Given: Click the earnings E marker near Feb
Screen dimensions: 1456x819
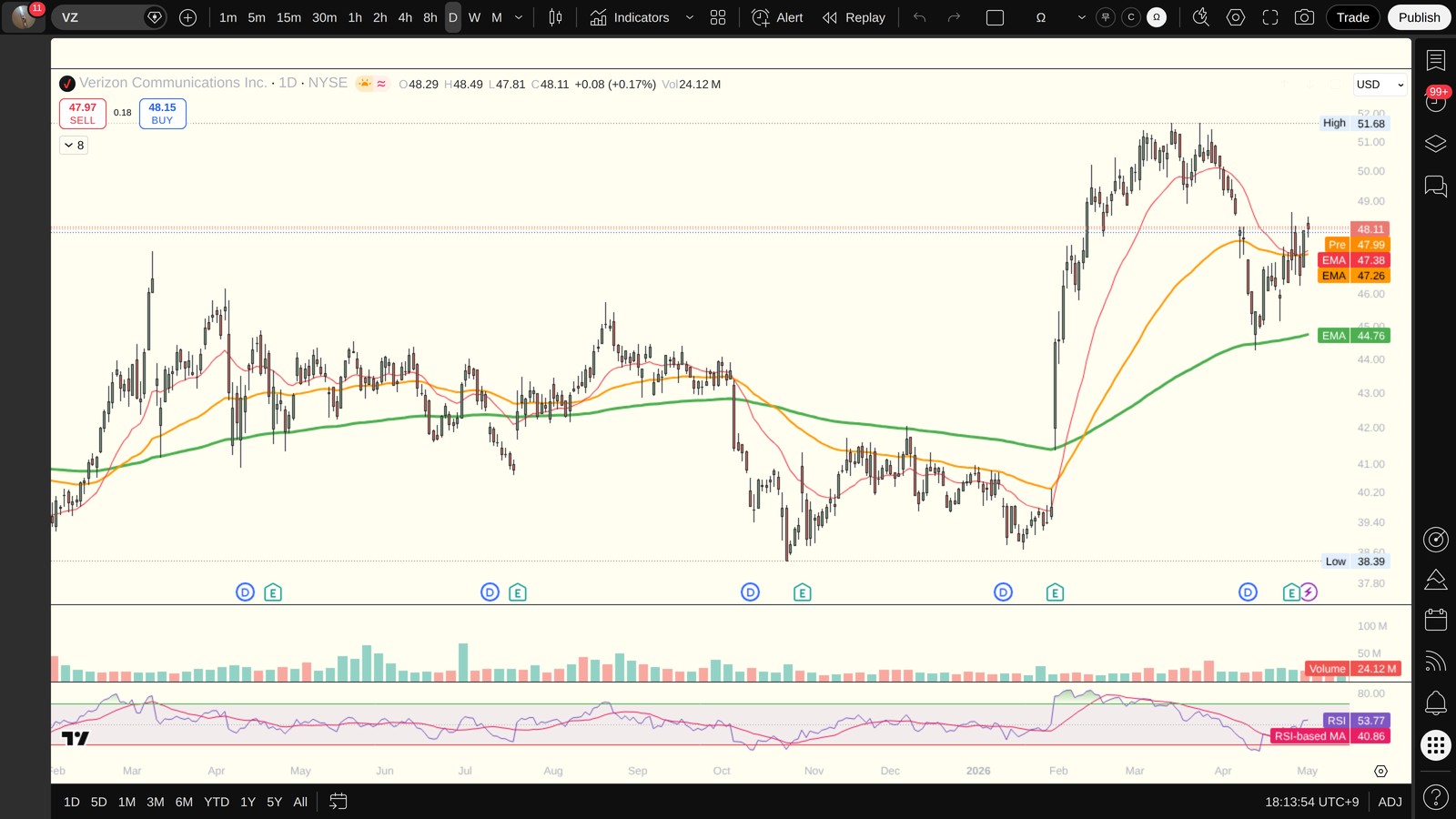Looking at the screenshot, I should [1055, 592].
